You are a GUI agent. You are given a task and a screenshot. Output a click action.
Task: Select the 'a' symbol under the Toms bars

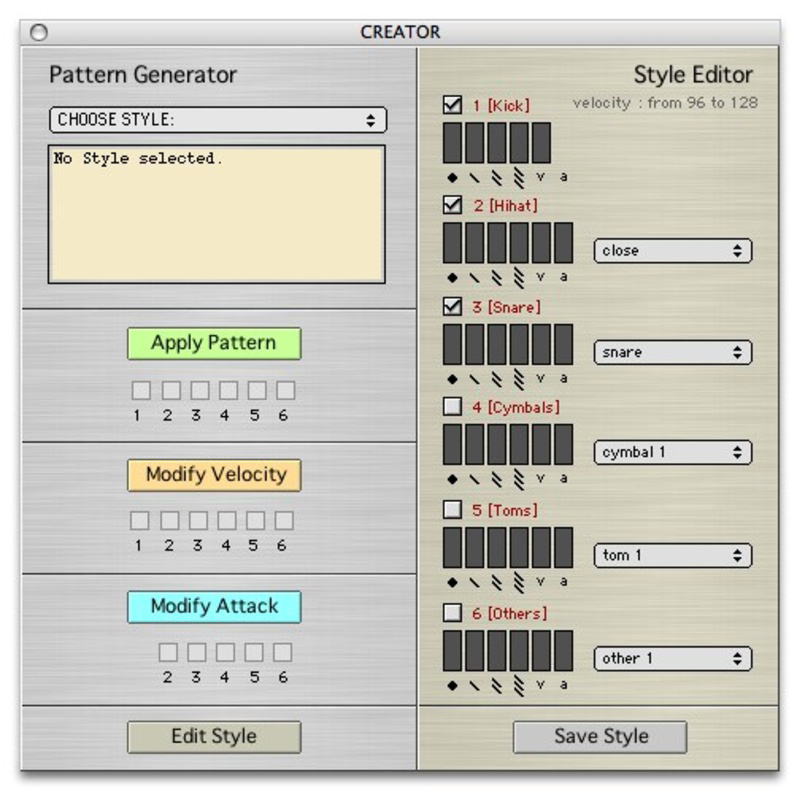tap(563, 581)
